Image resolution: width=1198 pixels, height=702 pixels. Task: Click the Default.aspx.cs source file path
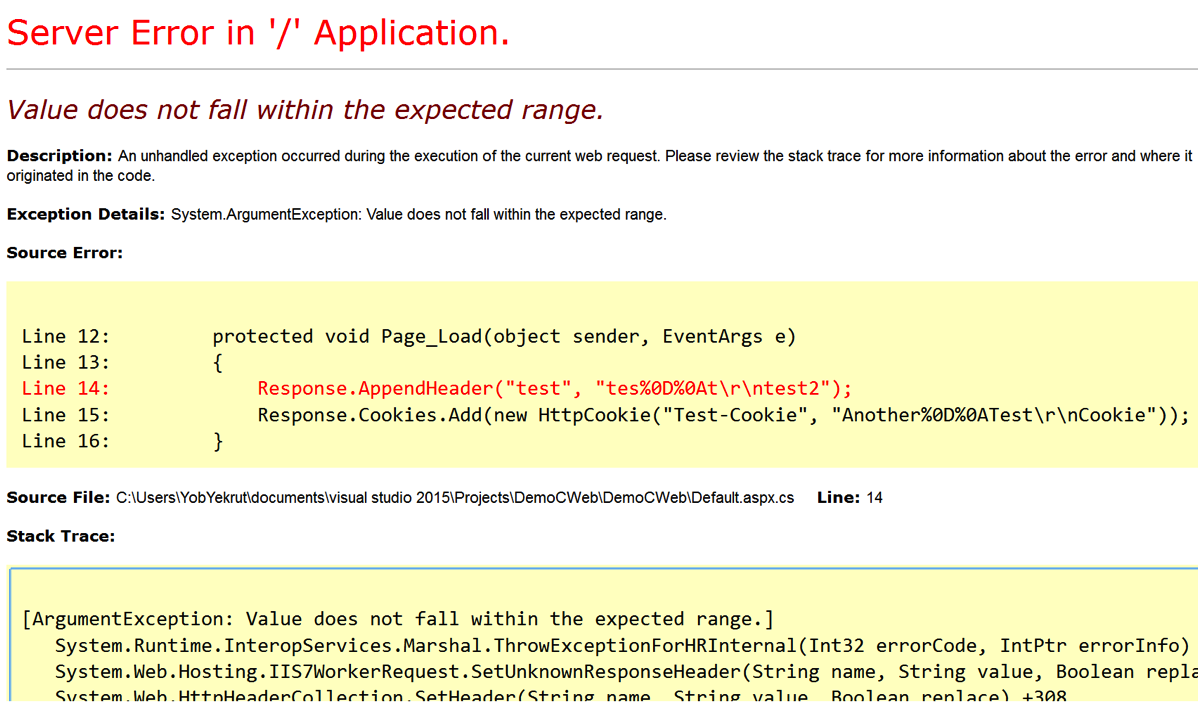click(455, 498)
